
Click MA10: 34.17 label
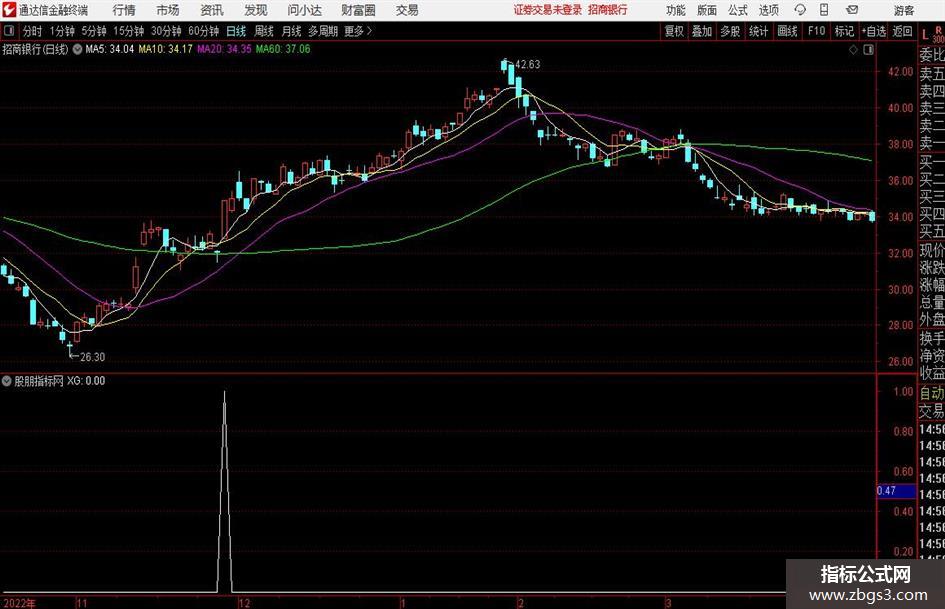coord(165,49)
